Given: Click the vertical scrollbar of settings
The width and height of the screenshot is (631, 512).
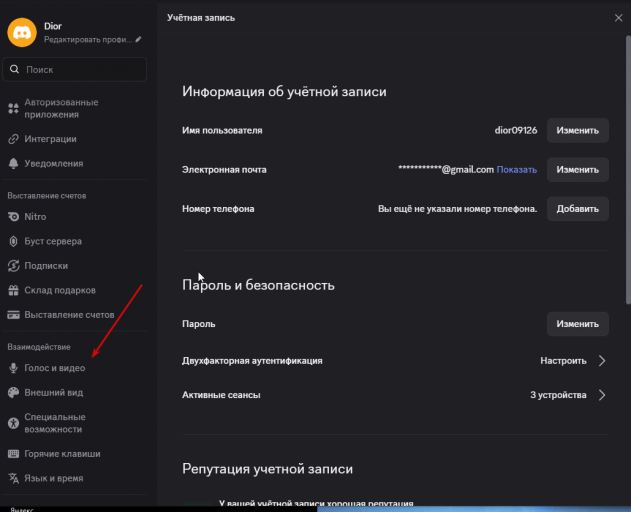Looking at the screenshot, I should pyautogui.click(x=628, y=170).
